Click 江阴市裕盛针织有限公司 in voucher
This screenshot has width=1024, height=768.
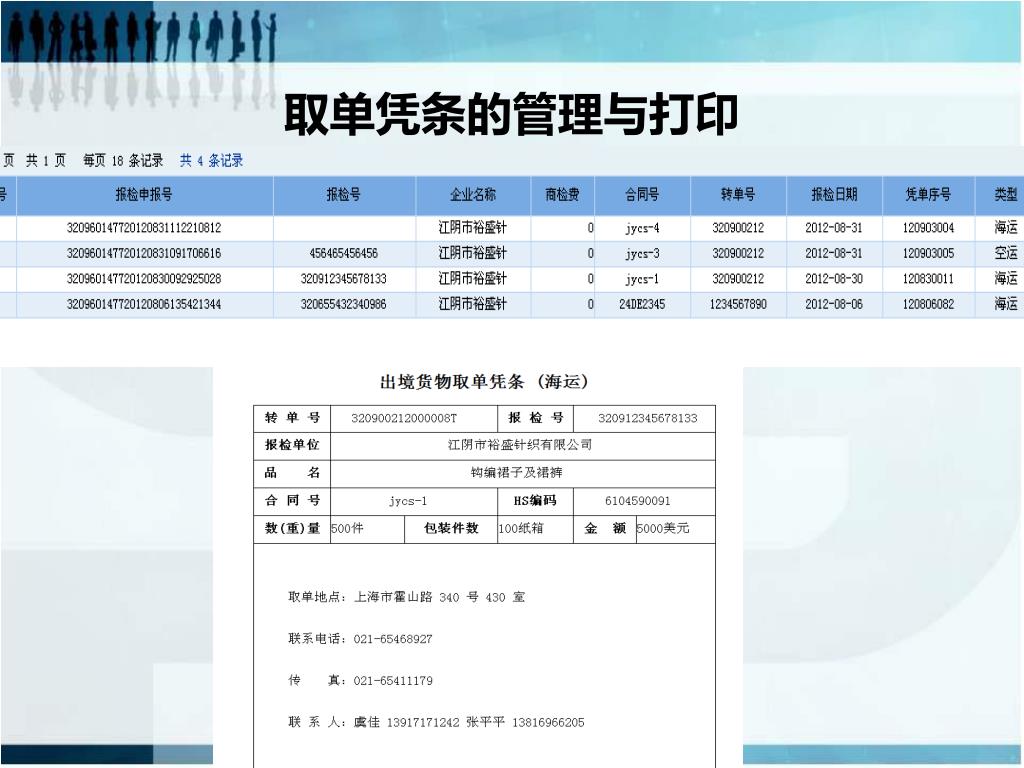[x=520, y=445]
